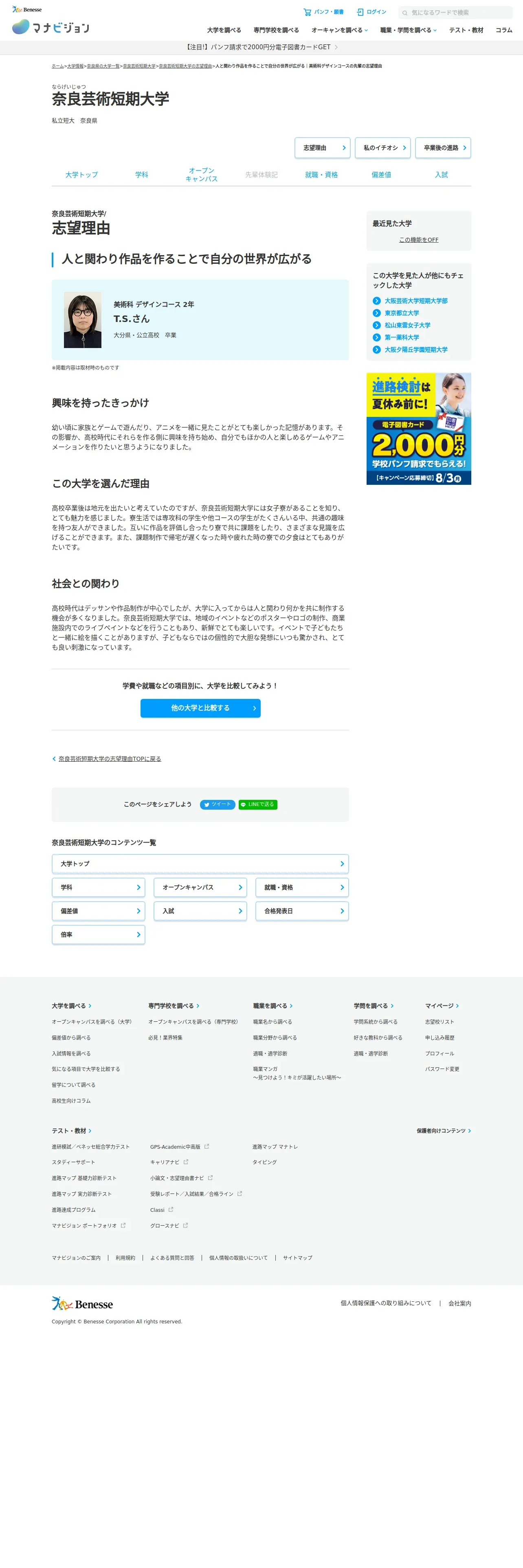Click external link icon next to グロースナビ
The width and height of the screenshot is (523, 1568).
pyautogui.click(x=186, y=1225)
